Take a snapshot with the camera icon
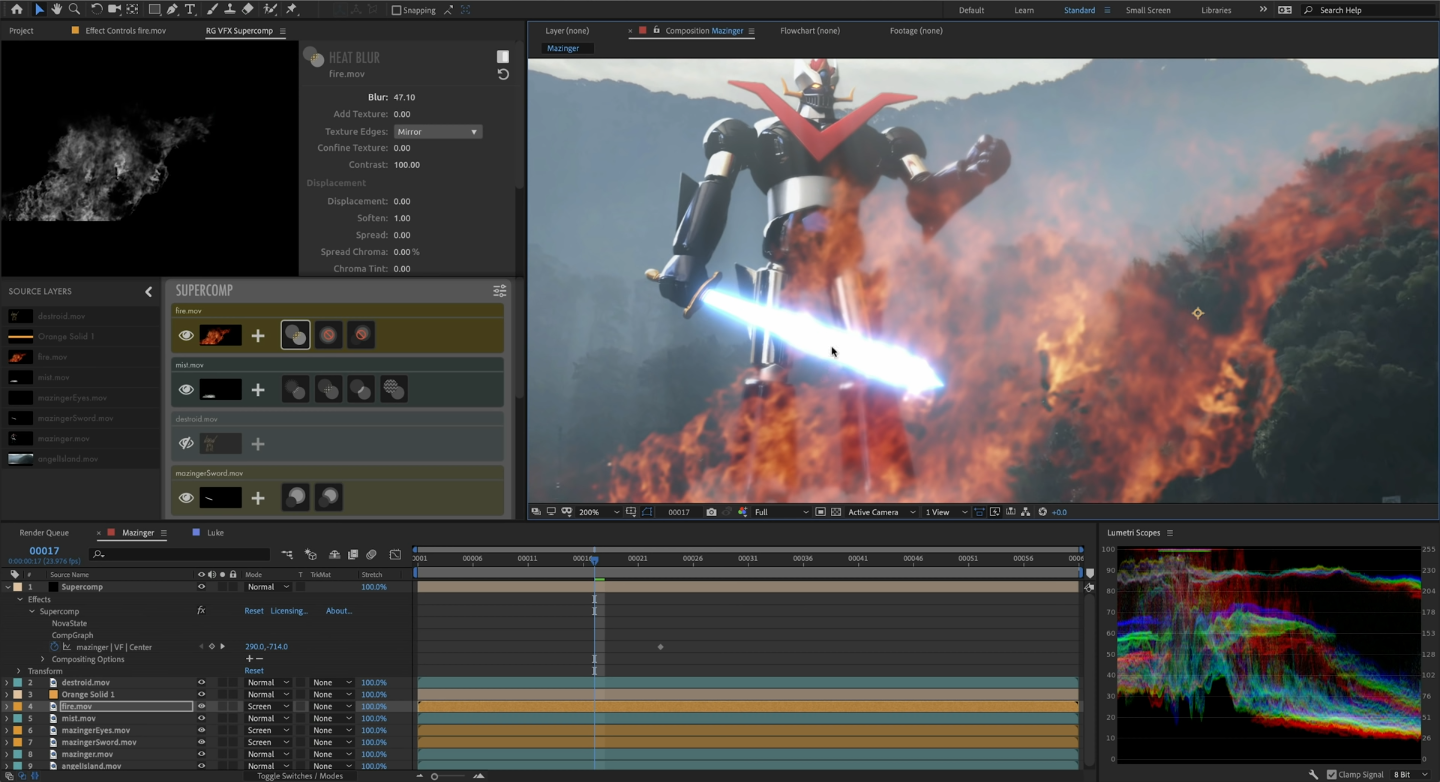The image size is (1440, 782). pos(711,512)
